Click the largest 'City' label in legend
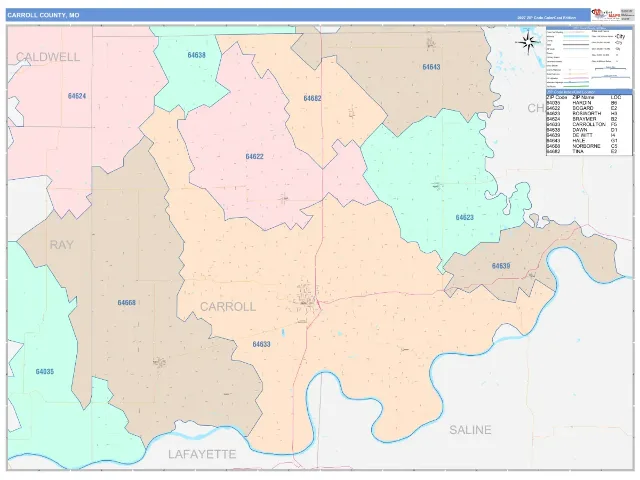The width and height of the screenshot is (640, 480). coord(620,36)
